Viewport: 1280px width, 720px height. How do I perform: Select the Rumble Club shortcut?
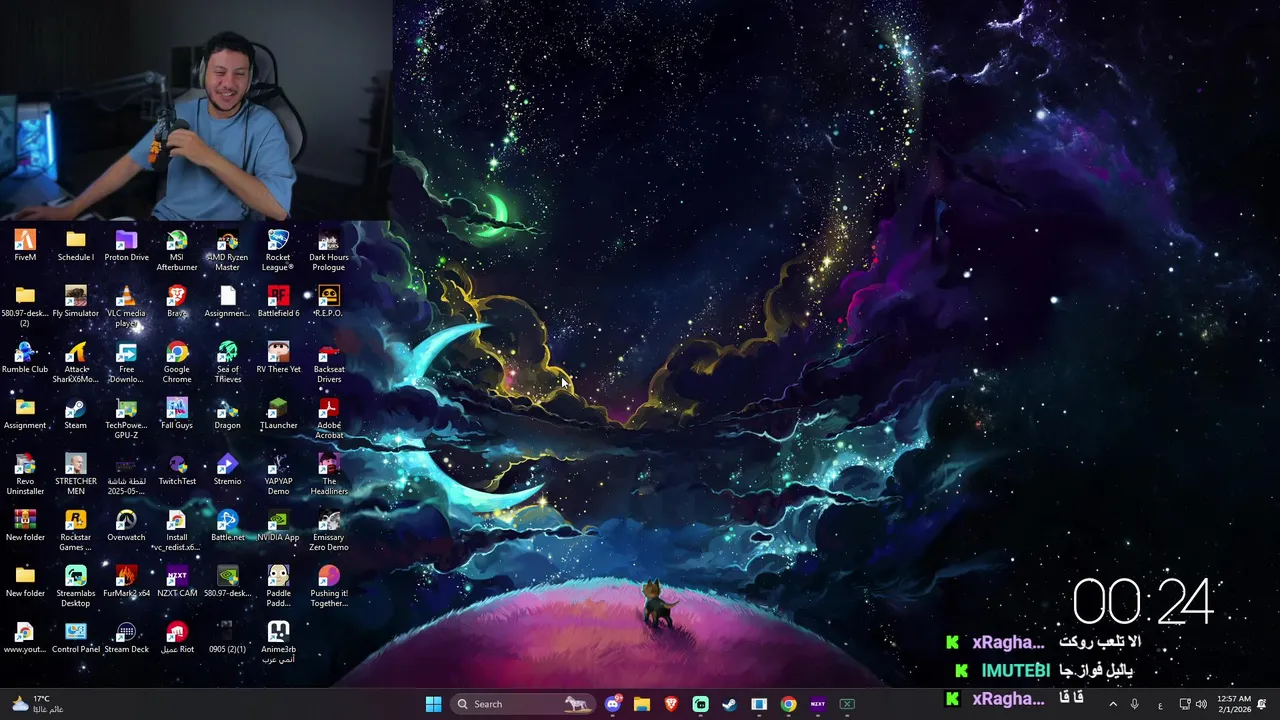25,358
